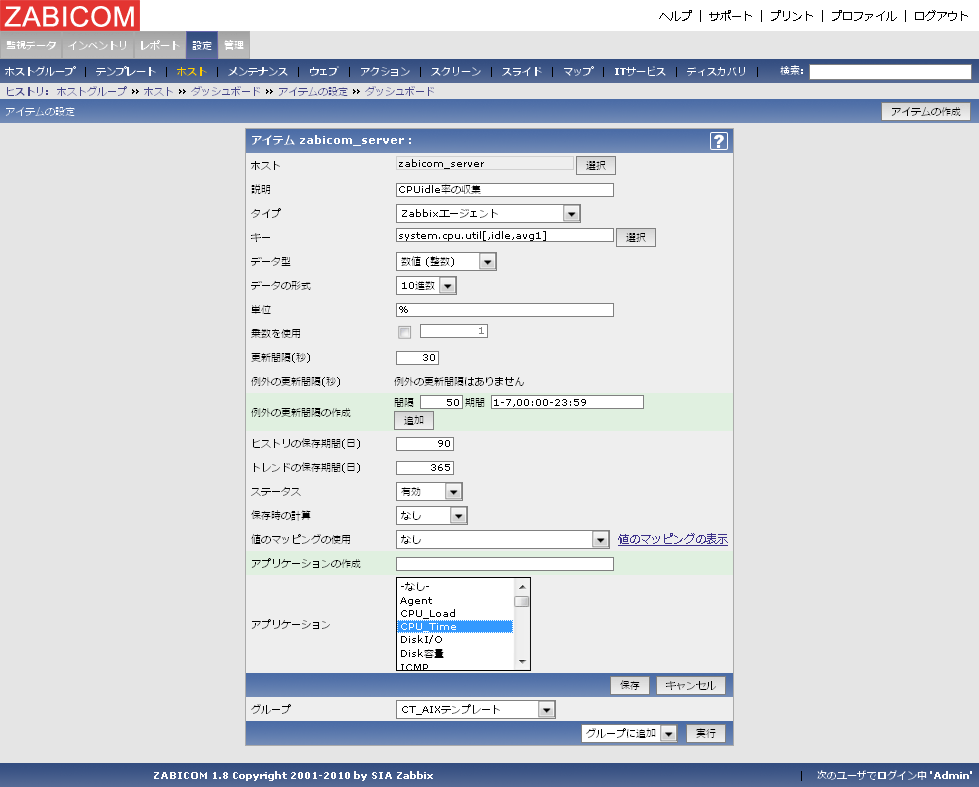The height and width of the screenshot is (787, 979).
Task: Select Agent in application list
Action: (x=455, y=600)
